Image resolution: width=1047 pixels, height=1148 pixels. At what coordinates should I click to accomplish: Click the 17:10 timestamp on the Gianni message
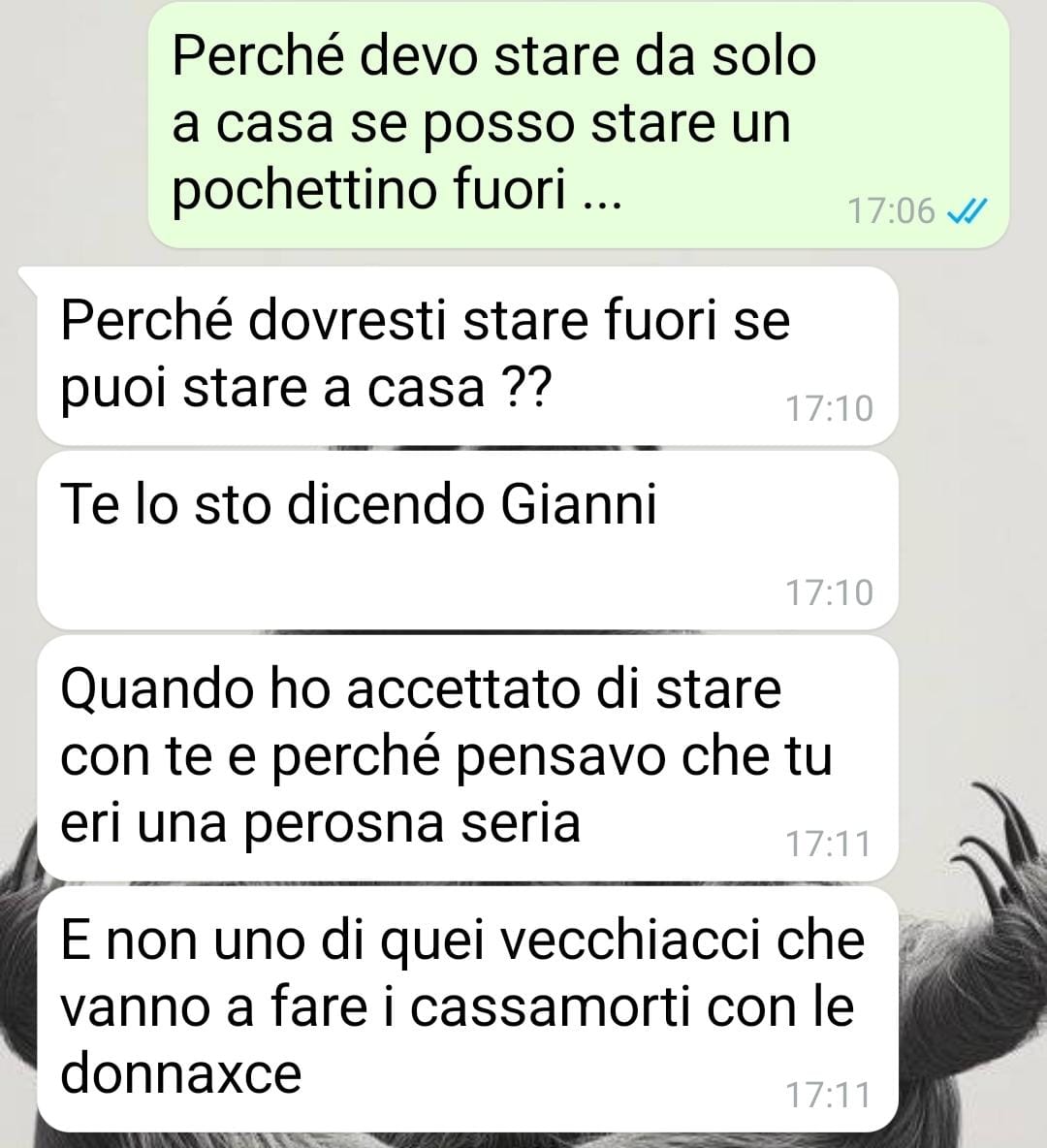pos(829,592)
